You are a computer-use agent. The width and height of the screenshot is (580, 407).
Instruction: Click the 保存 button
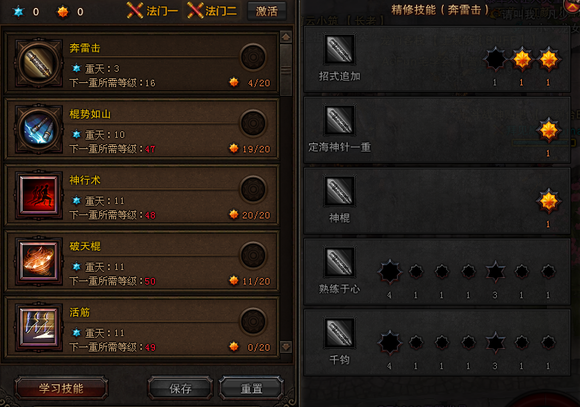(x=181, y=388)
